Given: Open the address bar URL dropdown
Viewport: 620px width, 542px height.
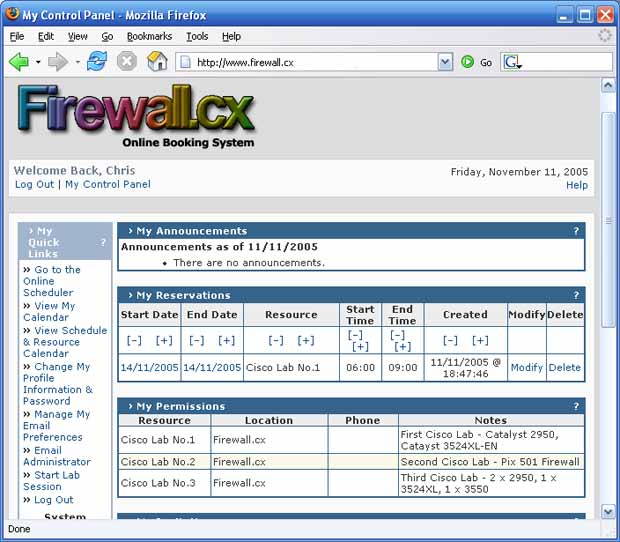Looking at the screenshot, I should [445, 62].
